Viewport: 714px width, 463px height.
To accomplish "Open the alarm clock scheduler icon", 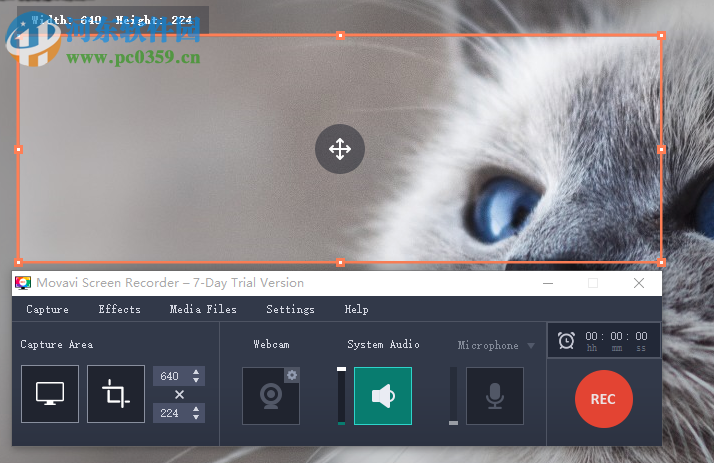I will coord(566,341).
